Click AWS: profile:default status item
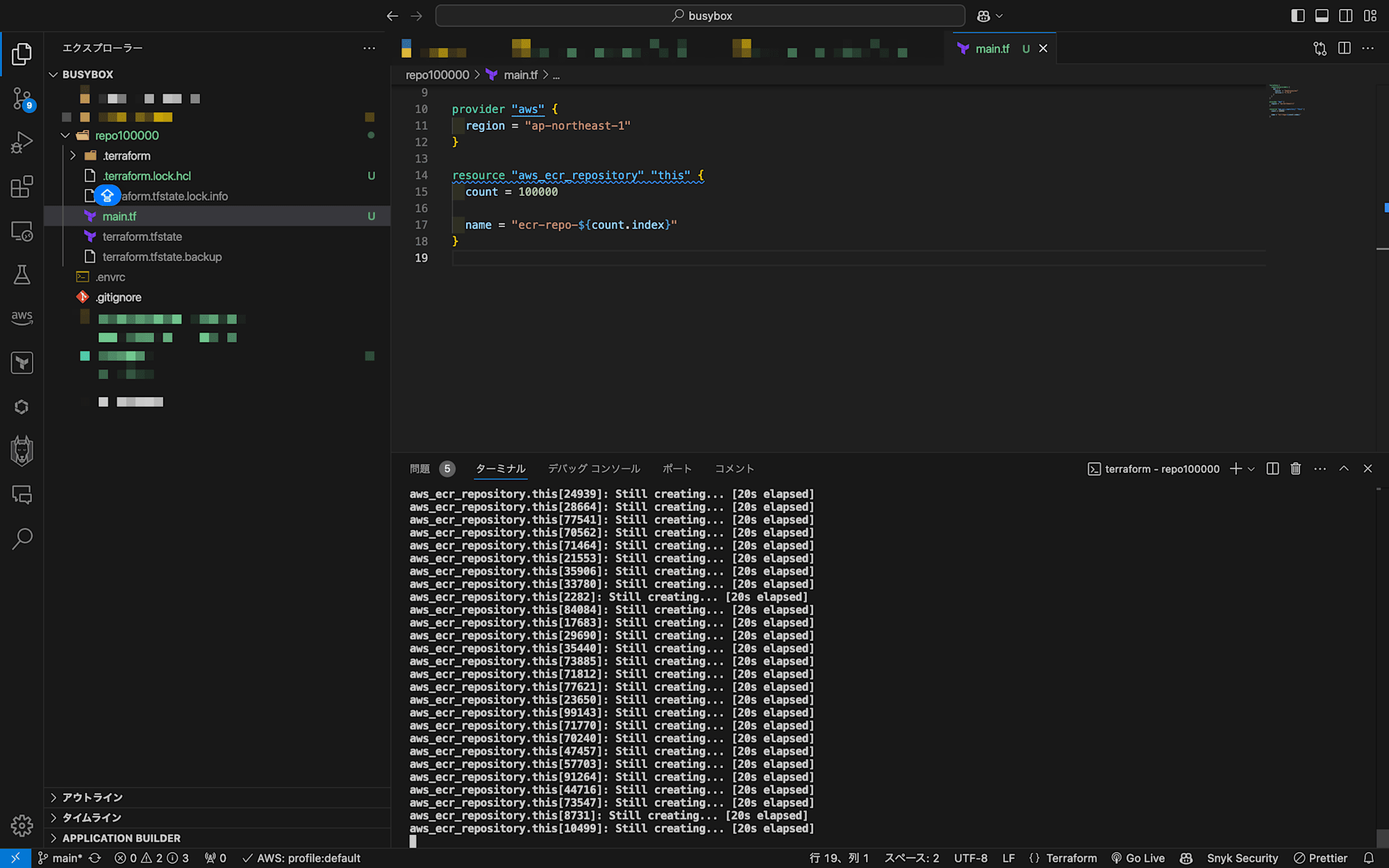 [301, 858]
